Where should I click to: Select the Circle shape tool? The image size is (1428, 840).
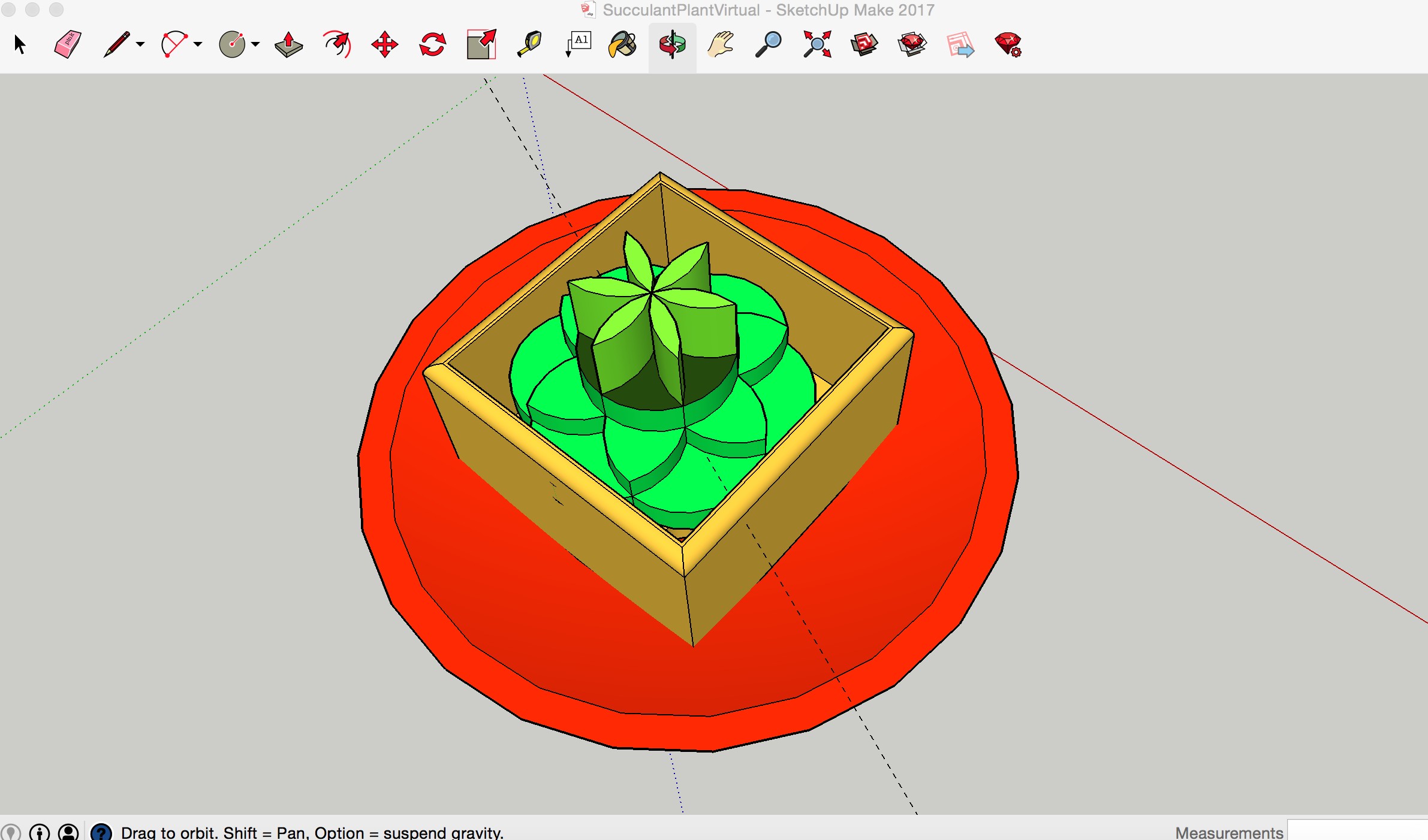(x=232, y=45)
